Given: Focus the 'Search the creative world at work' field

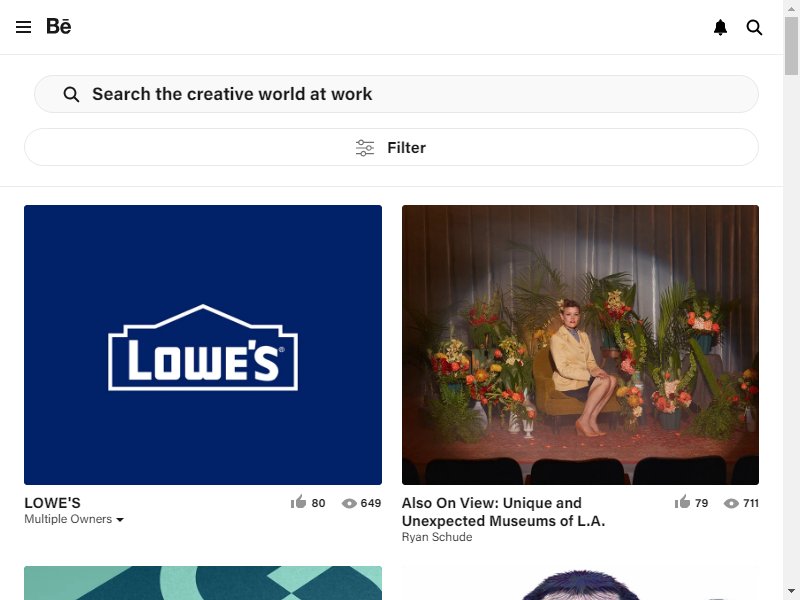Looking at the screenshot, I should tap(396, 94).
